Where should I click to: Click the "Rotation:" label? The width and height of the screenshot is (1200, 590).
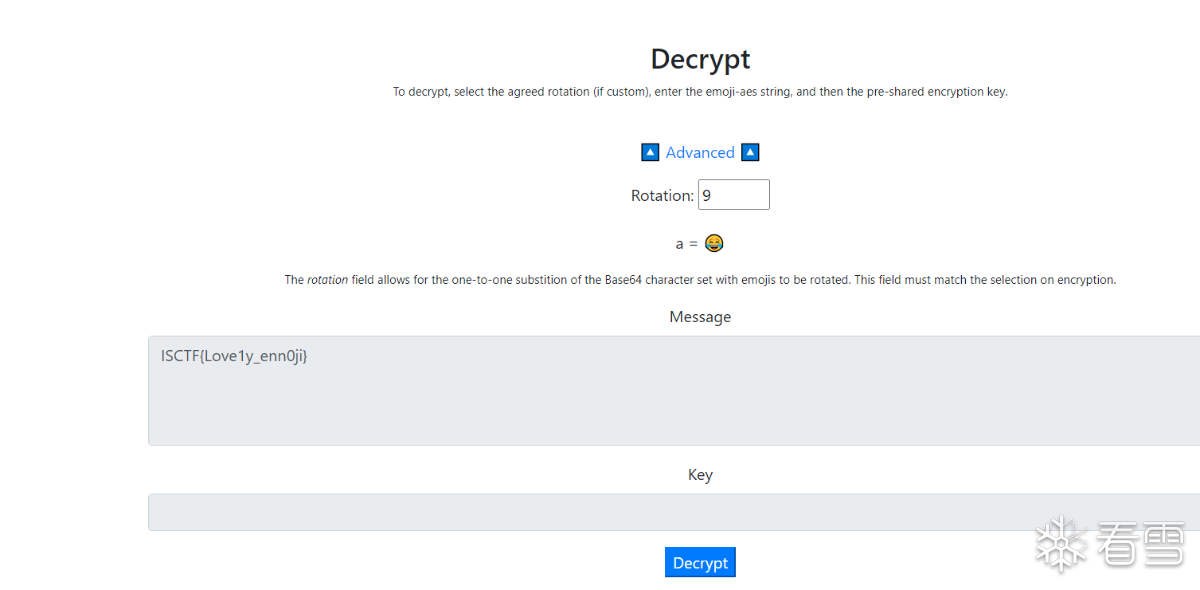[x=662, y=196]
